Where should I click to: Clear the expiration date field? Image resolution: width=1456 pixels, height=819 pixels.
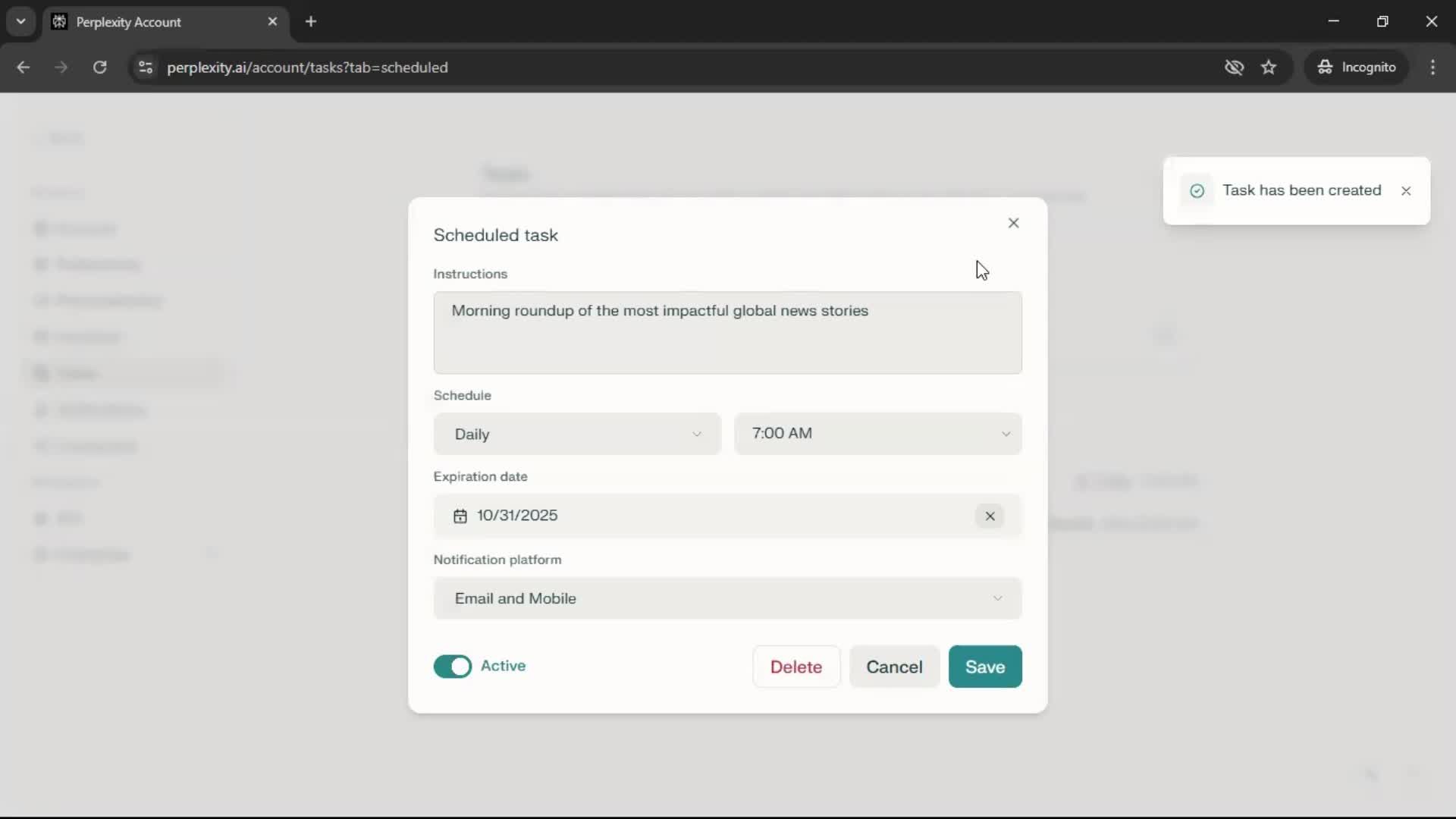click(x=990, y=516)
